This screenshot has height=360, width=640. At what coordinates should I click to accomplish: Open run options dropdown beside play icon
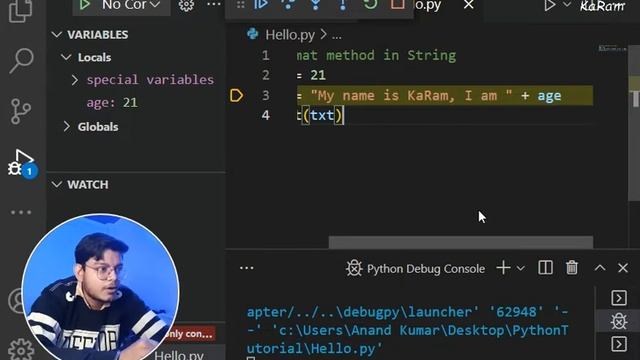[567, 5]
